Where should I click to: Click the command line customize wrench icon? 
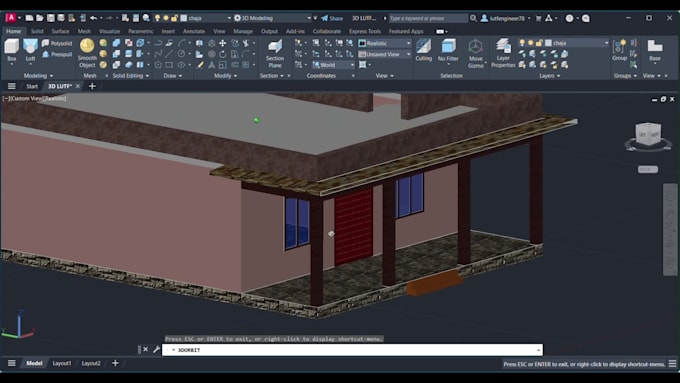coord(157,350)
